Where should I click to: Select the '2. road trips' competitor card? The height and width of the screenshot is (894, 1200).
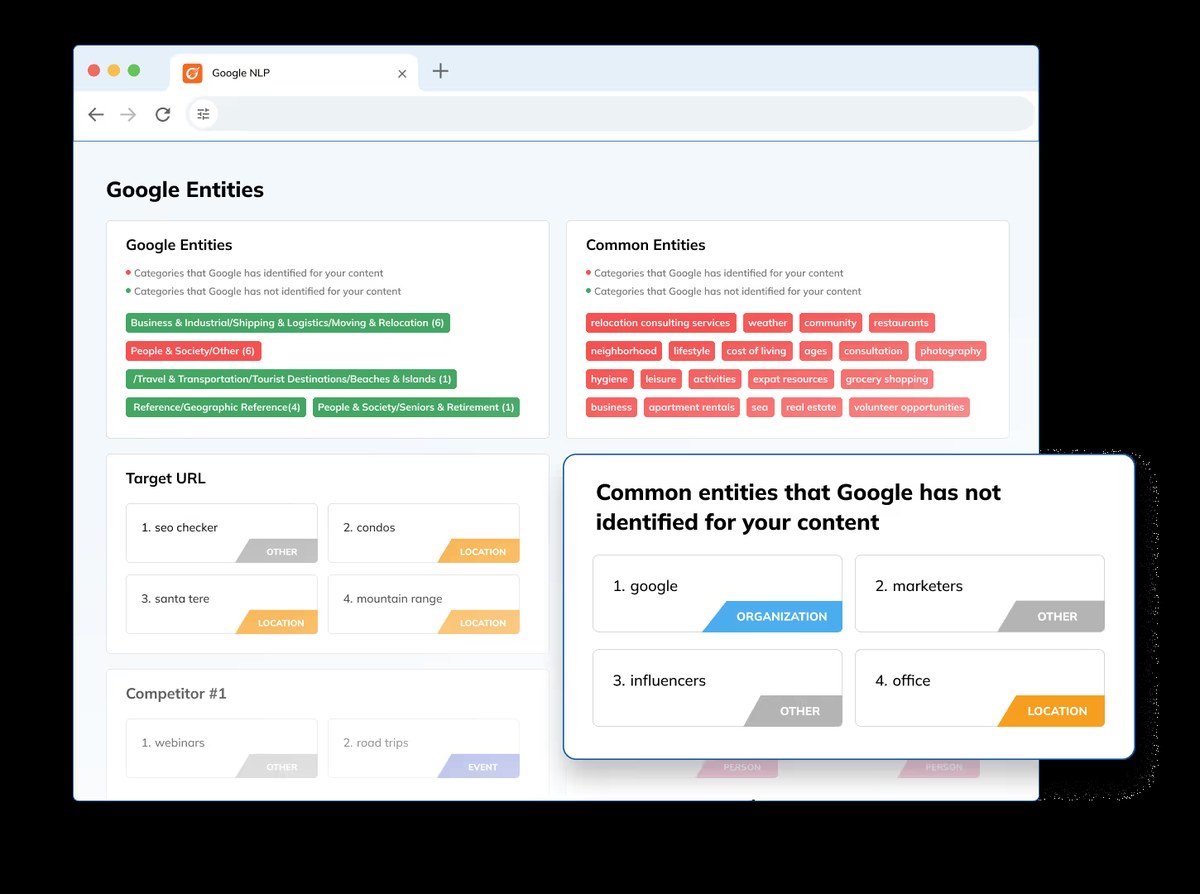pos(424,748)
